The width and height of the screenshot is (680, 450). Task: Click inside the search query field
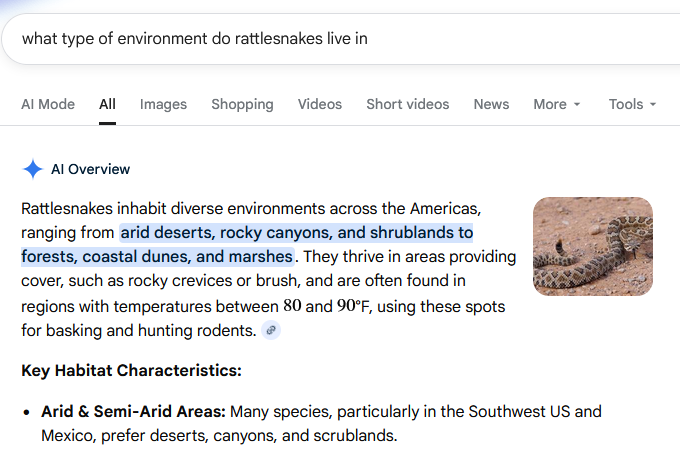300,39
